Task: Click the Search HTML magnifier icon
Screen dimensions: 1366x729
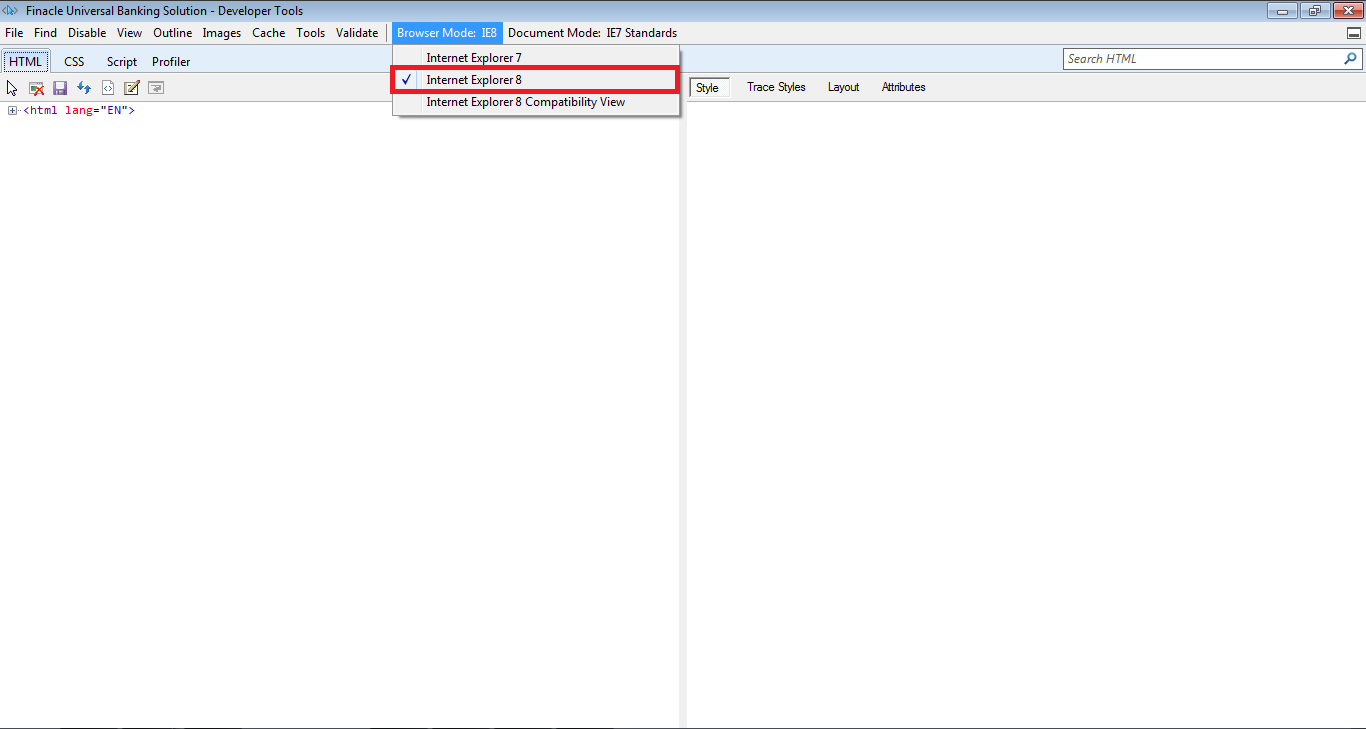Action: pos(1351,58)
